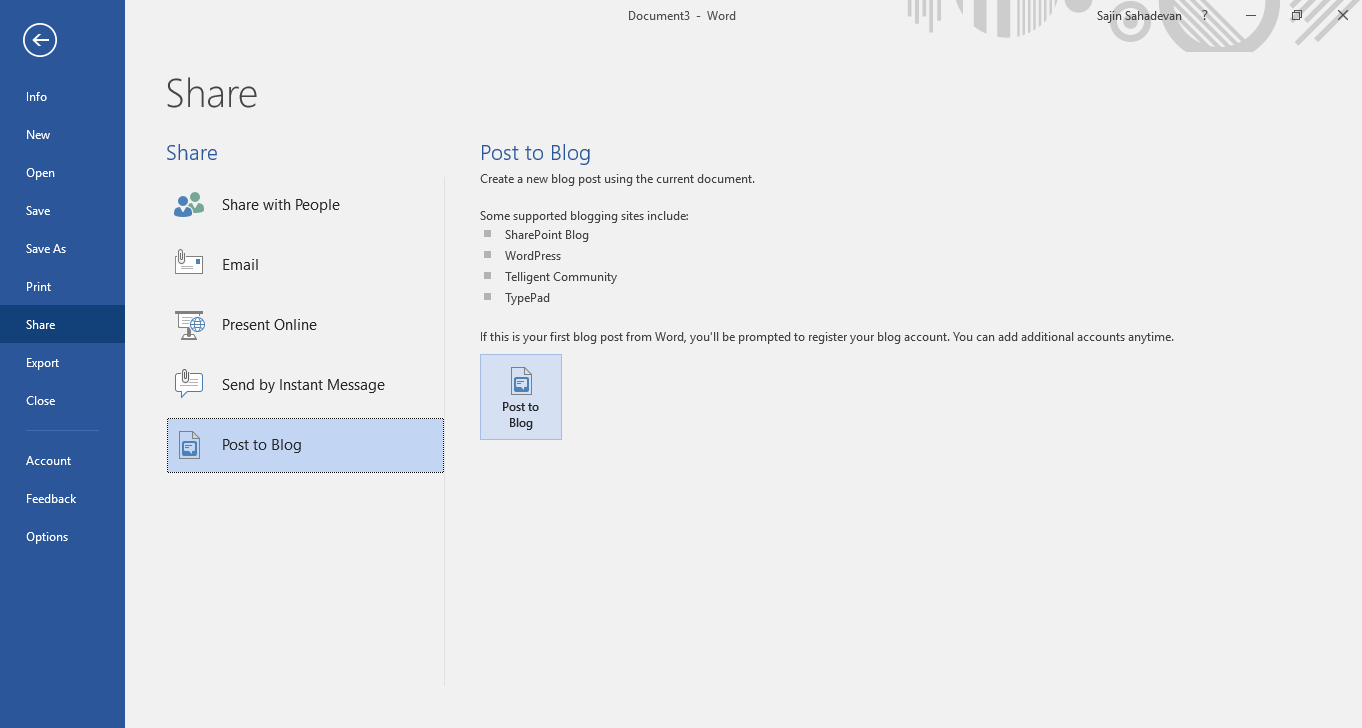
Task: Click the Send by Instant Message icon
Action: tap(189, 384)
